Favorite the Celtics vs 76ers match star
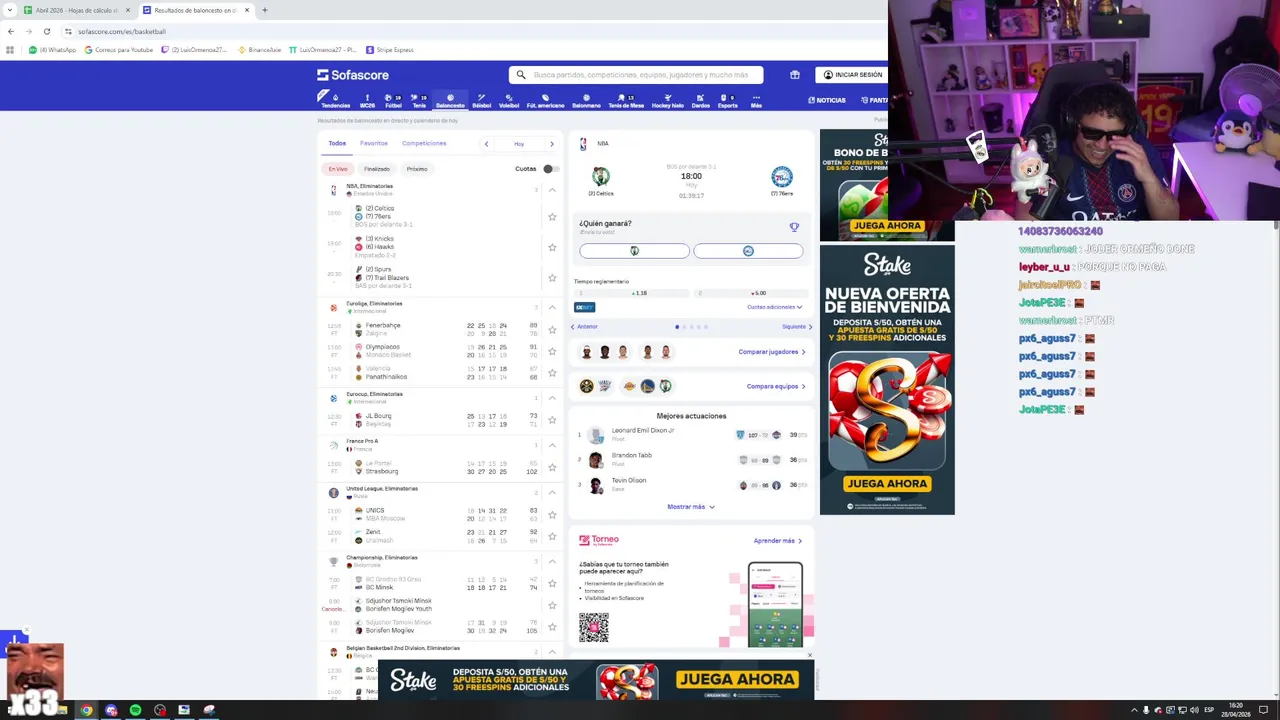1280x720 pixels. [x=552, y=217]
